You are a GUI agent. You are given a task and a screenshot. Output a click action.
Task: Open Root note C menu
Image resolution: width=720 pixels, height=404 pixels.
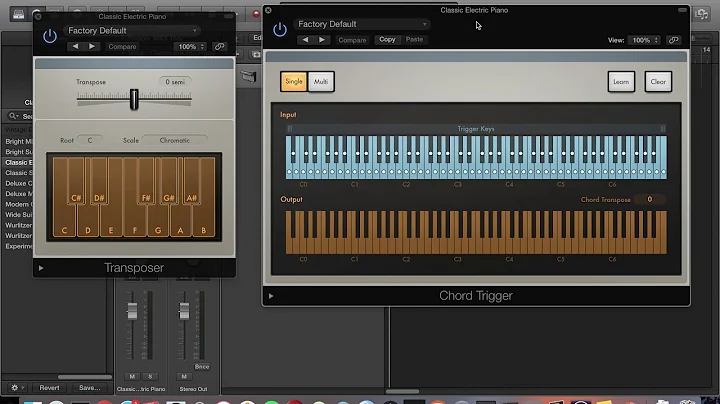point(90,140)
